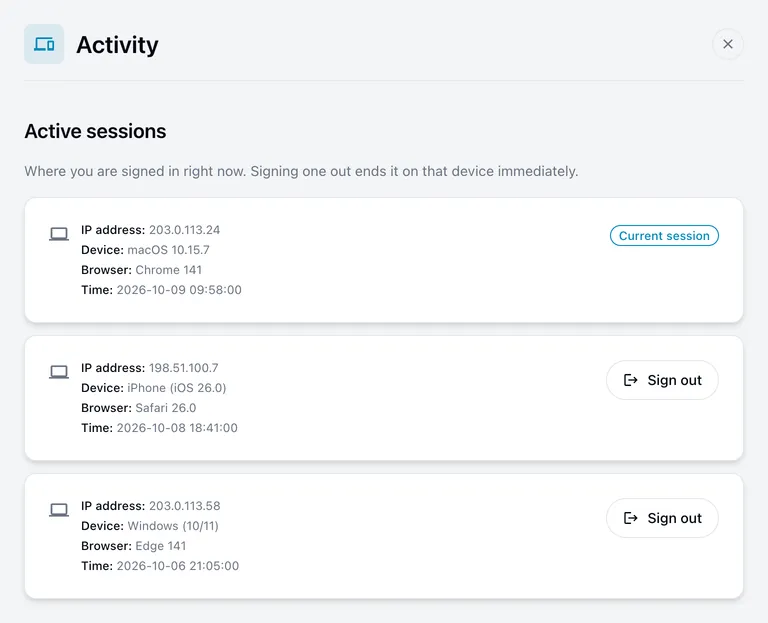This screenshot has height=623, width=768.
Task: Select IP address 203.0.113.24
Action: [x=184, y=230]
